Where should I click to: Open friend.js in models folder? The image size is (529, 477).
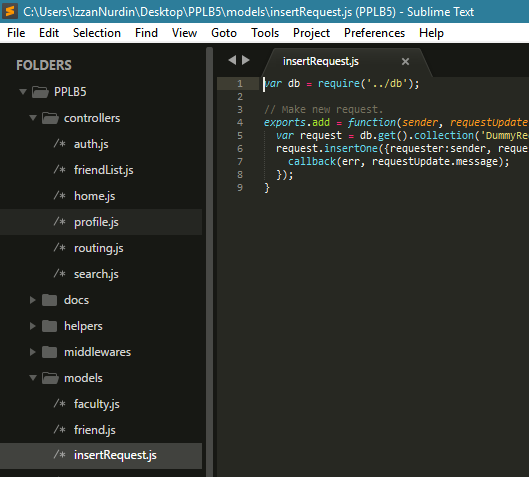(x=94, y=430)
